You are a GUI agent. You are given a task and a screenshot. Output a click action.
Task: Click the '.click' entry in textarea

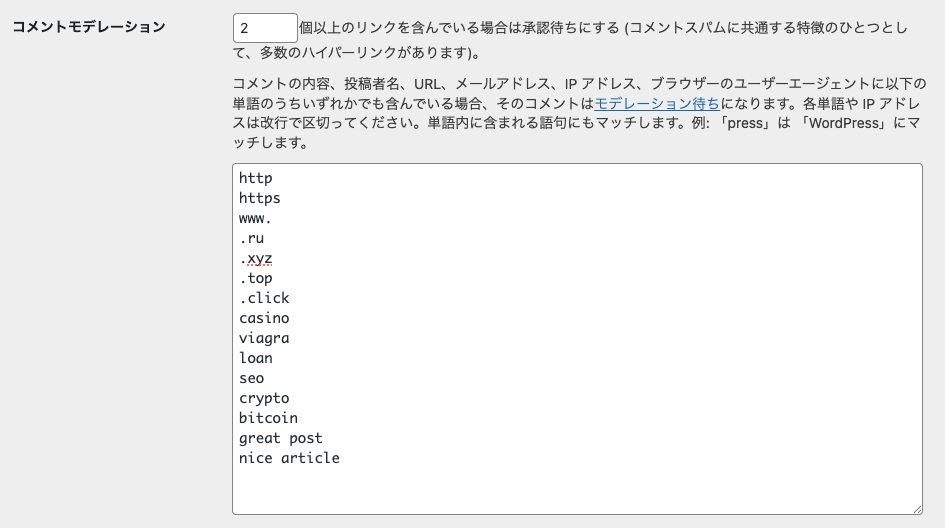click(x=264, y=298)
